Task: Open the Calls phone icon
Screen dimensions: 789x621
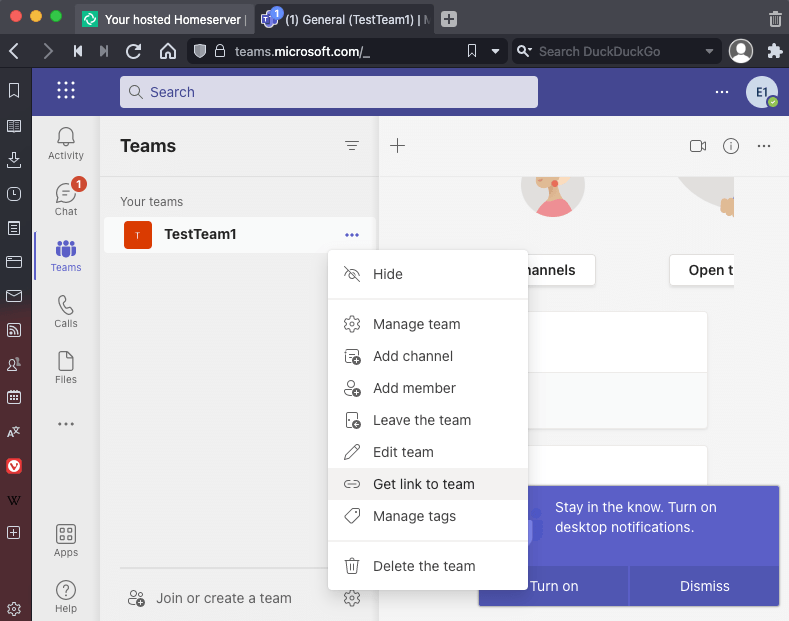Action: pos(66,311)
